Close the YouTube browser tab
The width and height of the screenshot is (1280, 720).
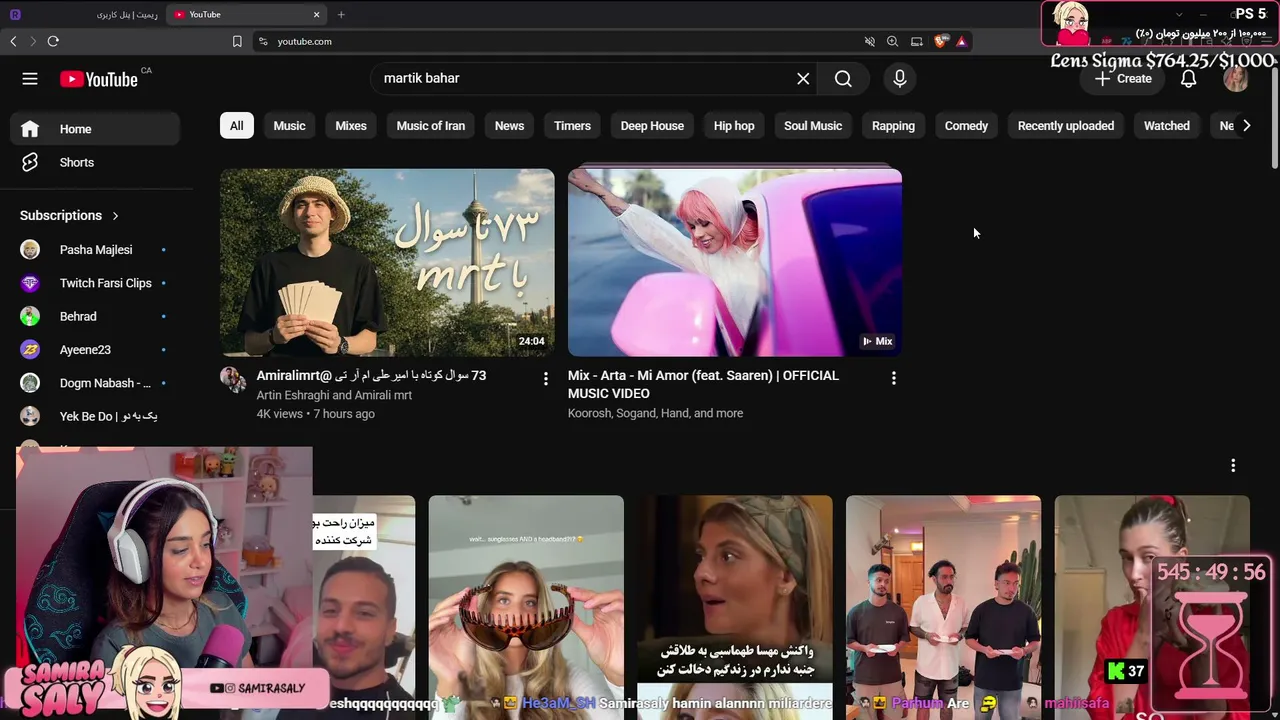pyautogui.click(x=317, y=14)
